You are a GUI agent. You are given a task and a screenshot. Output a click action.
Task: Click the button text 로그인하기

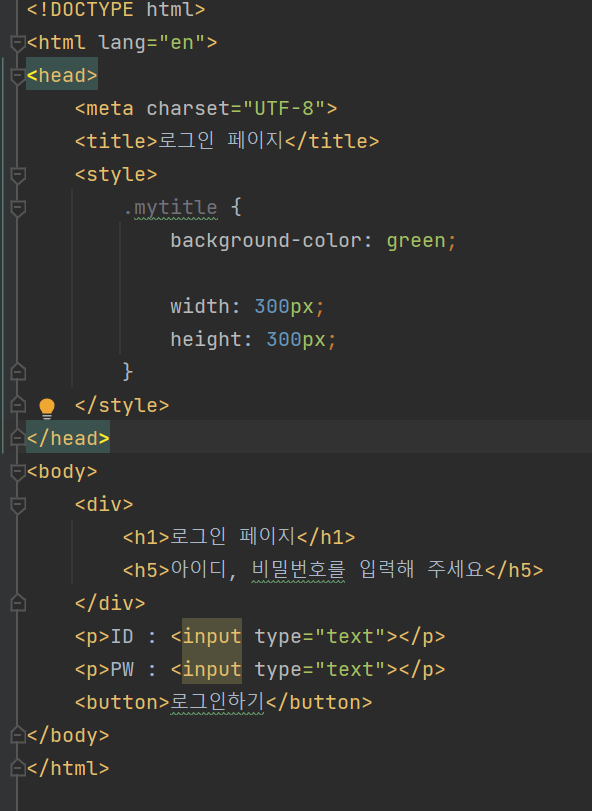pyautogui.click(x=217, y=702)
